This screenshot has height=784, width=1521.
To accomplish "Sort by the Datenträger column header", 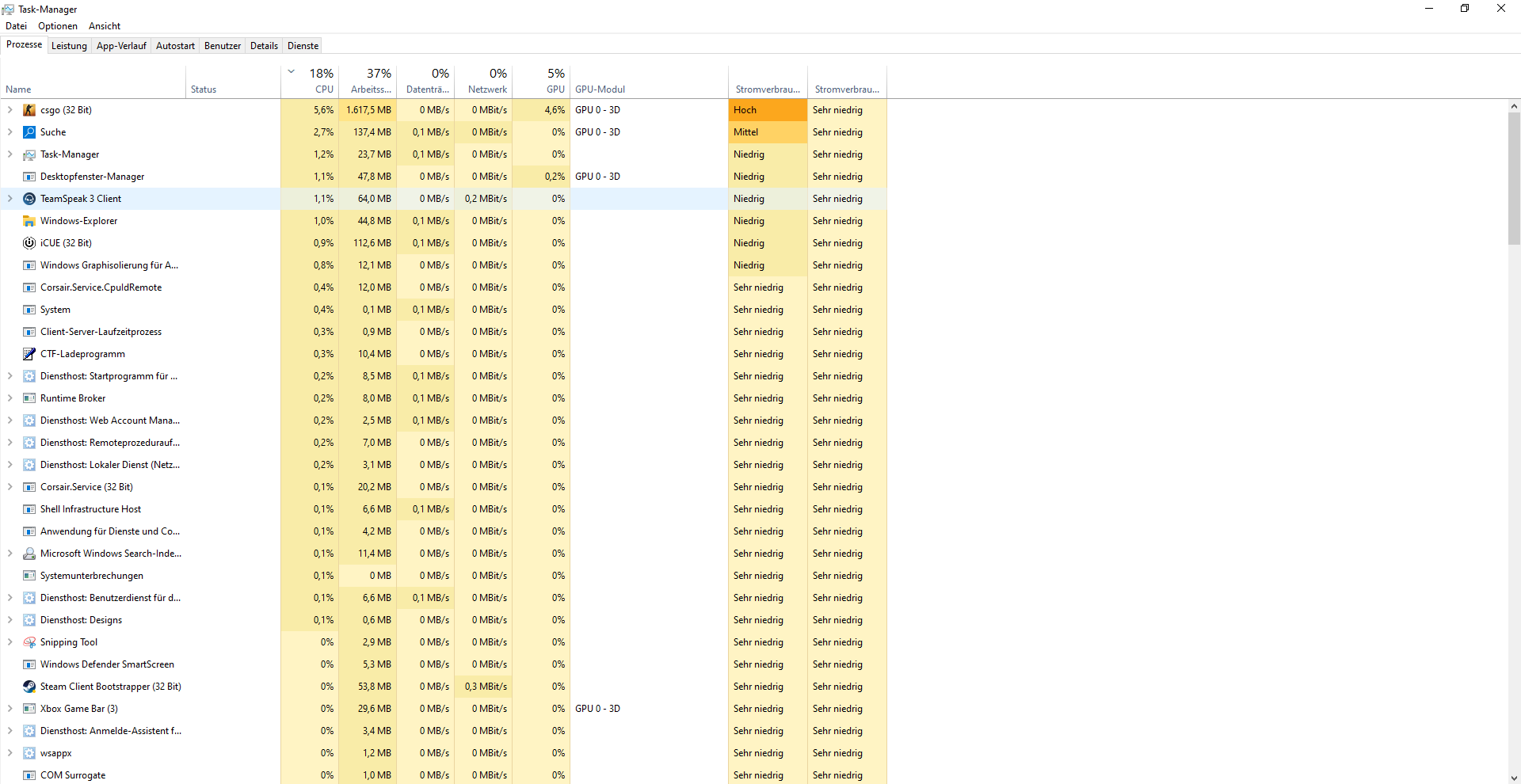I will (x=425, y=82).
